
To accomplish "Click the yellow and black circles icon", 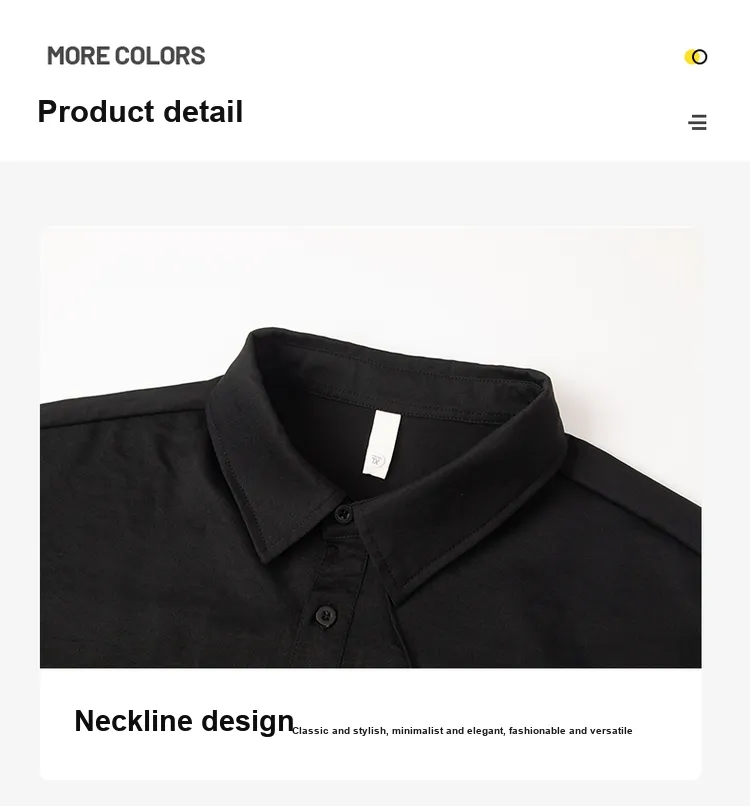I will 696,57.
